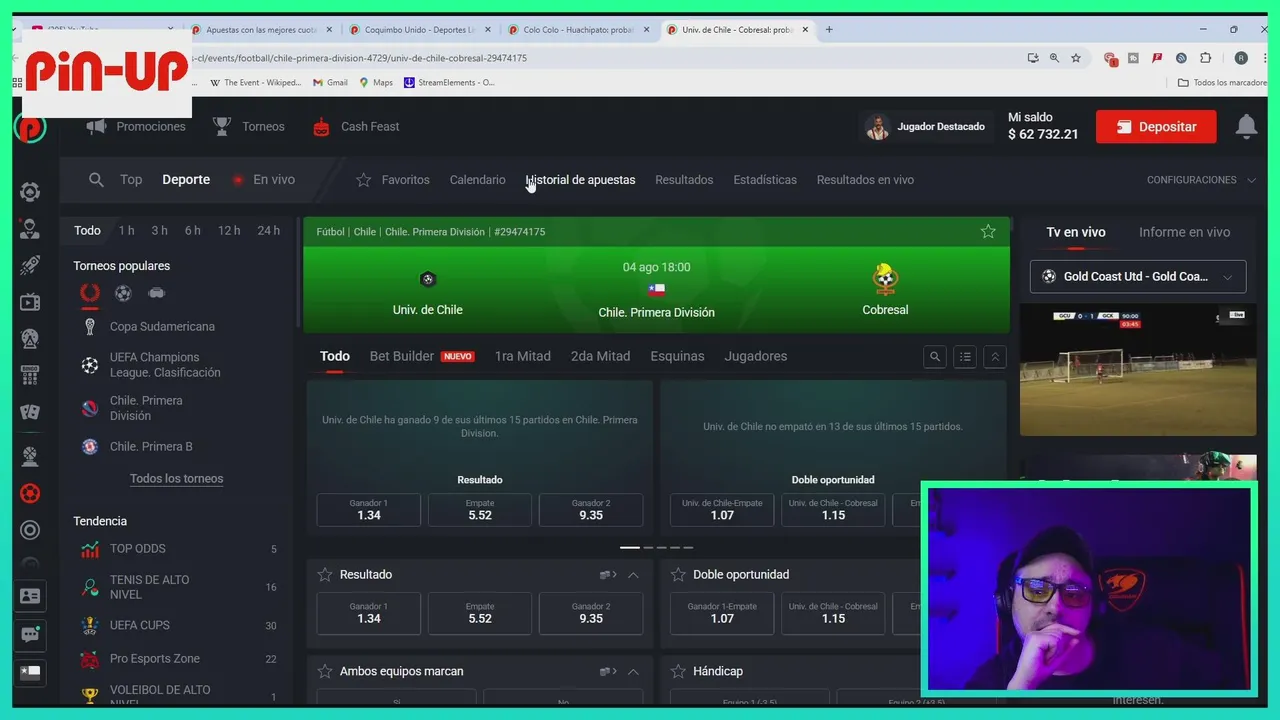Favorite the match with header star
The height and width of the screenshot is (720, 1280).
coord(988,231)
